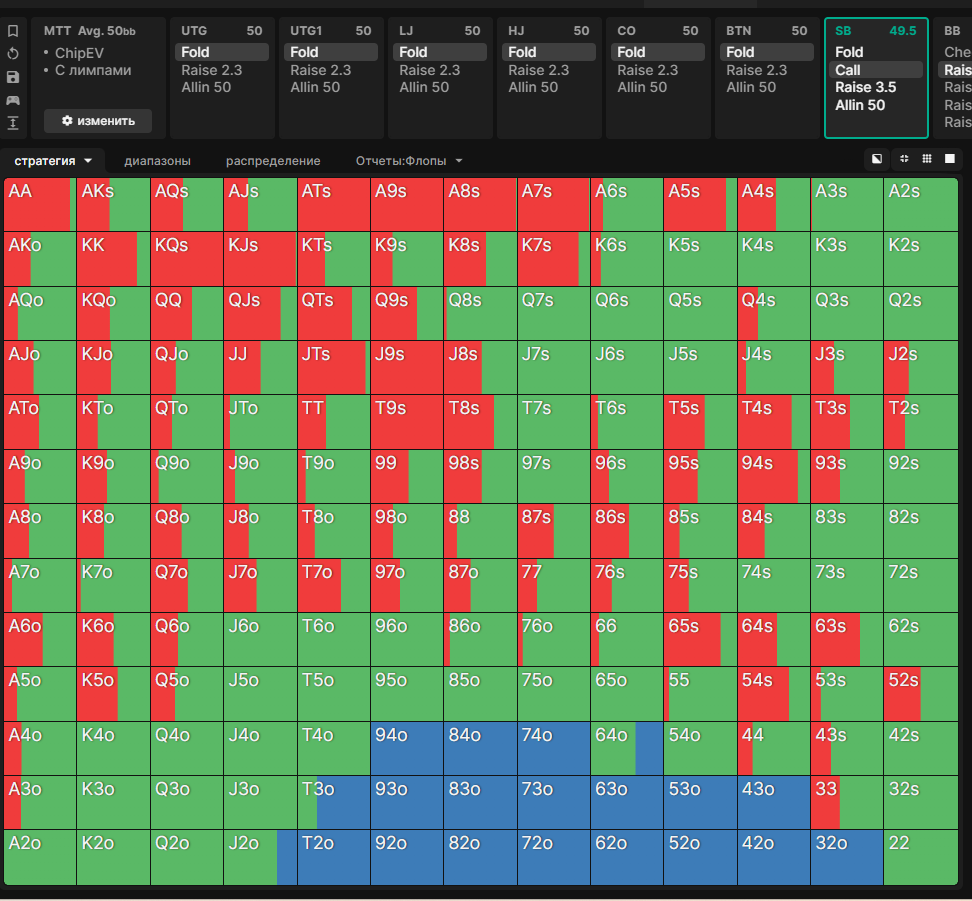Click the T9s hand cell
972x901 pixels.
[407, 422]
